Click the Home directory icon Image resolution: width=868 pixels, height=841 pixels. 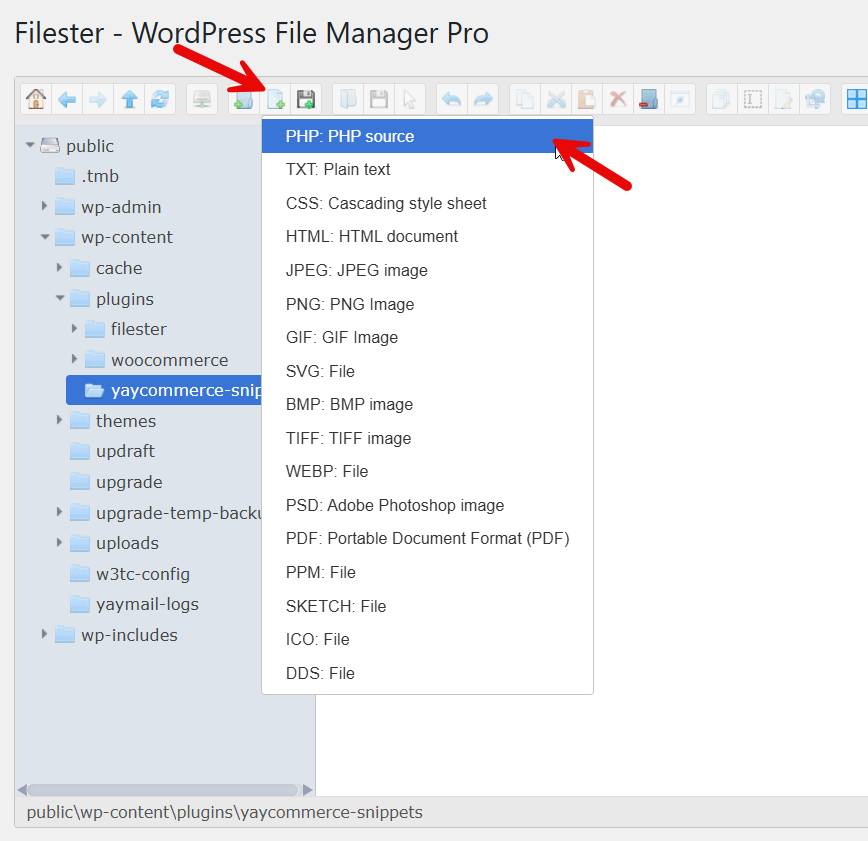[x=36, y=99]
